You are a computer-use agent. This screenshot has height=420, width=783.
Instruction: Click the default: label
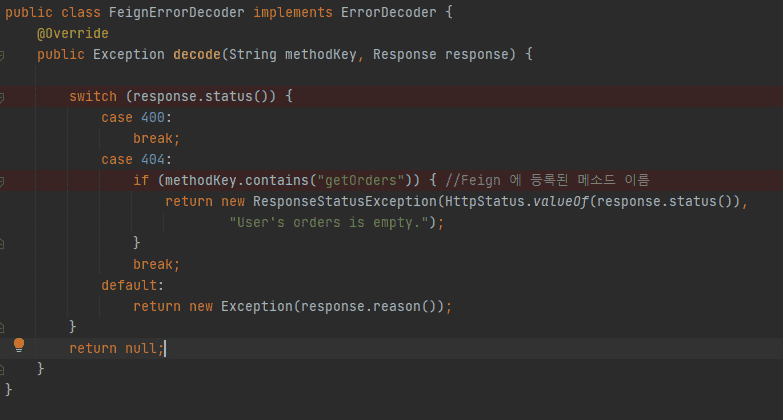click(x=132, y=285)
